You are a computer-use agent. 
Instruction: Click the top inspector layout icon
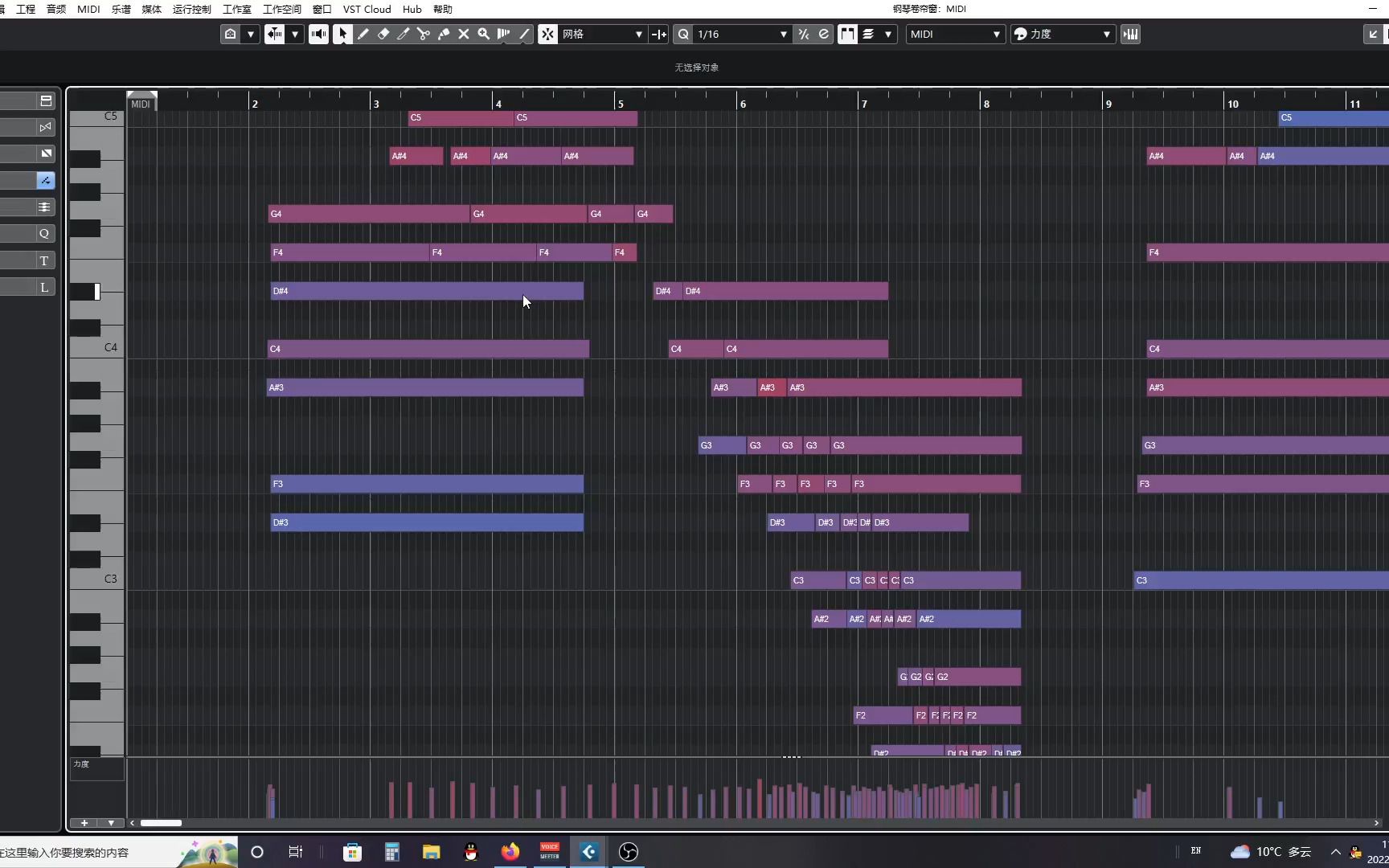click(45, 100)
